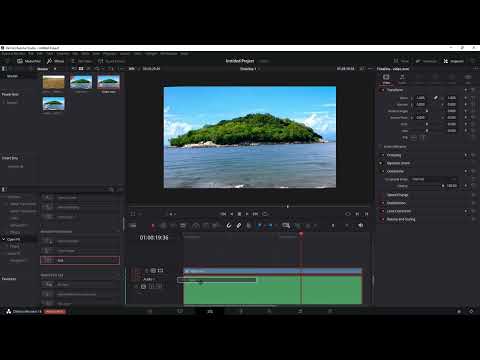The height and width of the screenshot is (360, 480).
Task: Click the blue marker icon
Action: click(270, 226)
